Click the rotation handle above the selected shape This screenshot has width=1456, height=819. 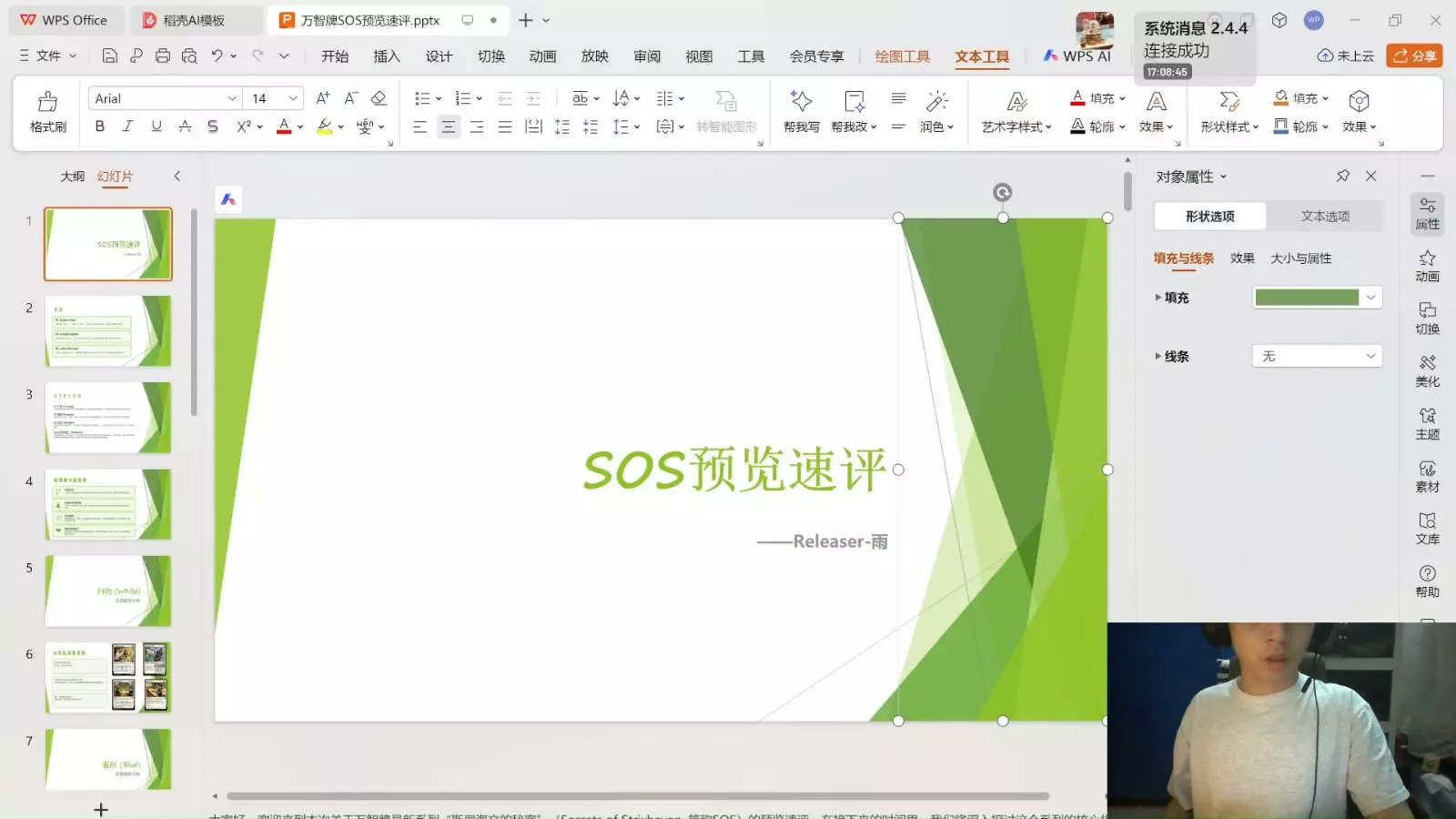point(1002,192)
